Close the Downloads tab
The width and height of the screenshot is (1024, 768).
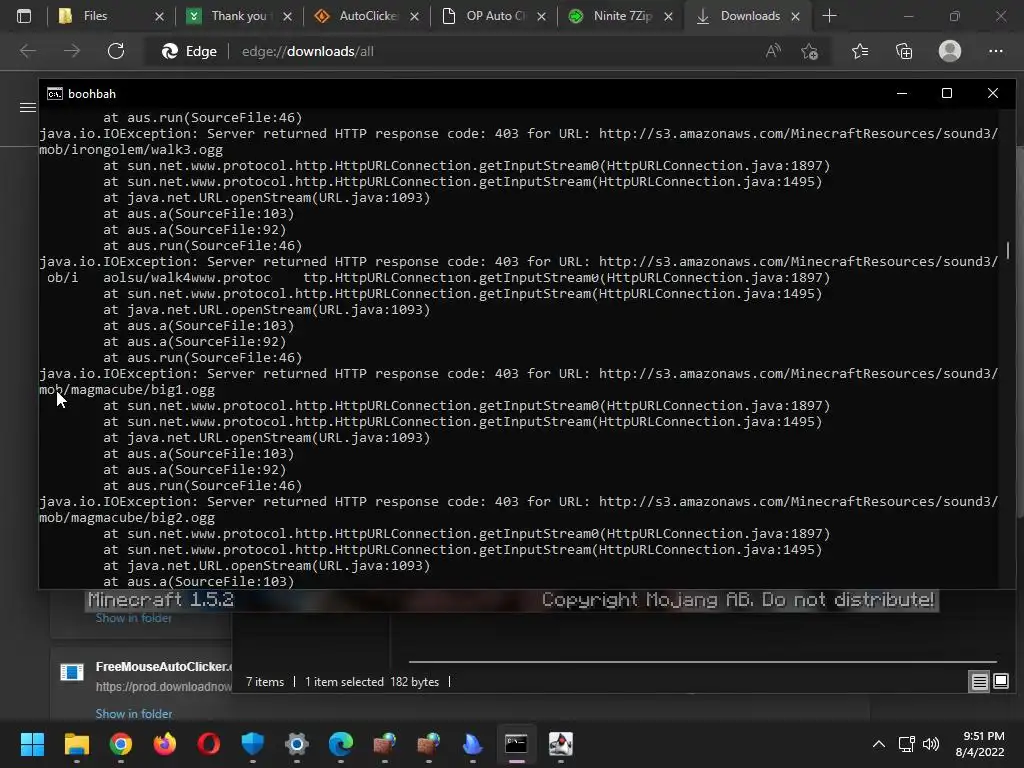795,17
